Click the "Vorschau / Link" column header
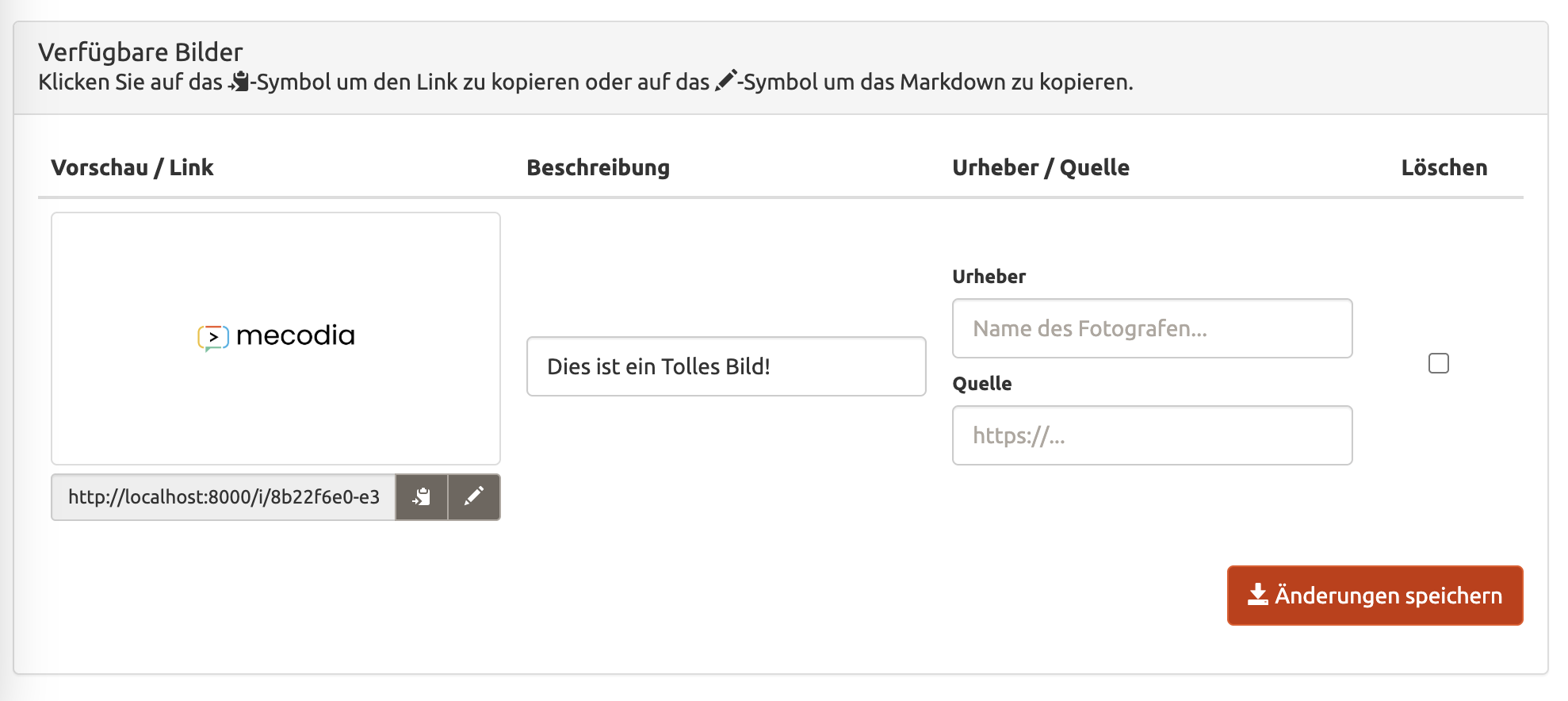 coord(132,168)
